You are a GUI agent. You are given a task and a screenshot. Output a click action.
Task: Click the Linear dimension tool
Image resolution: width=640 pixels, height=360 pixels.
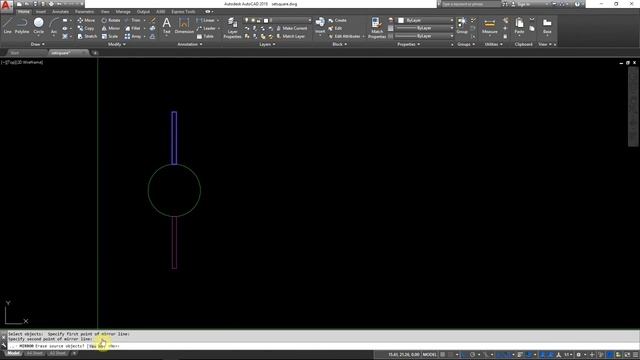[206, 20]
